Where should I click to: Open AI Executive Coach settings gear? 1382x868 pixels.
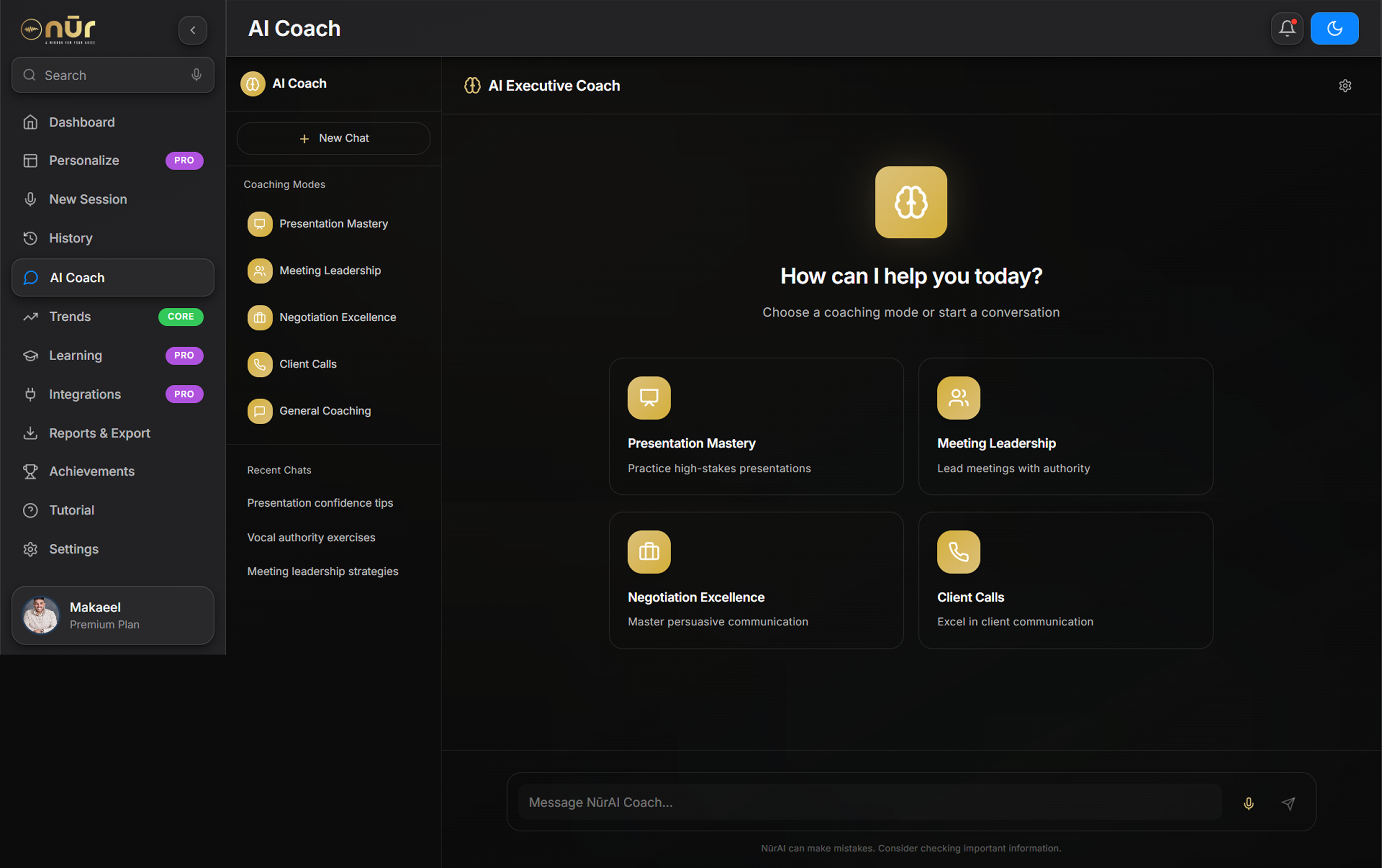click(x=1345, y=86)
